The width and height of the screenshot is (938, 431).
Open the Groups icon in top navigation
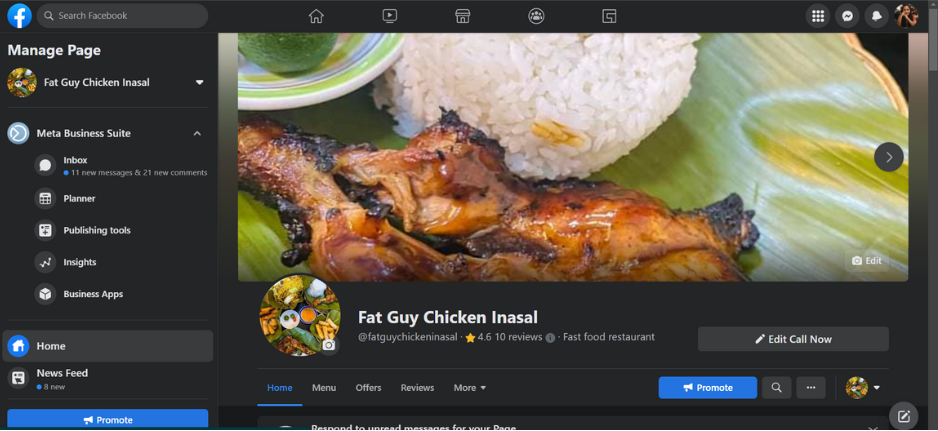[x=536, y=16]
